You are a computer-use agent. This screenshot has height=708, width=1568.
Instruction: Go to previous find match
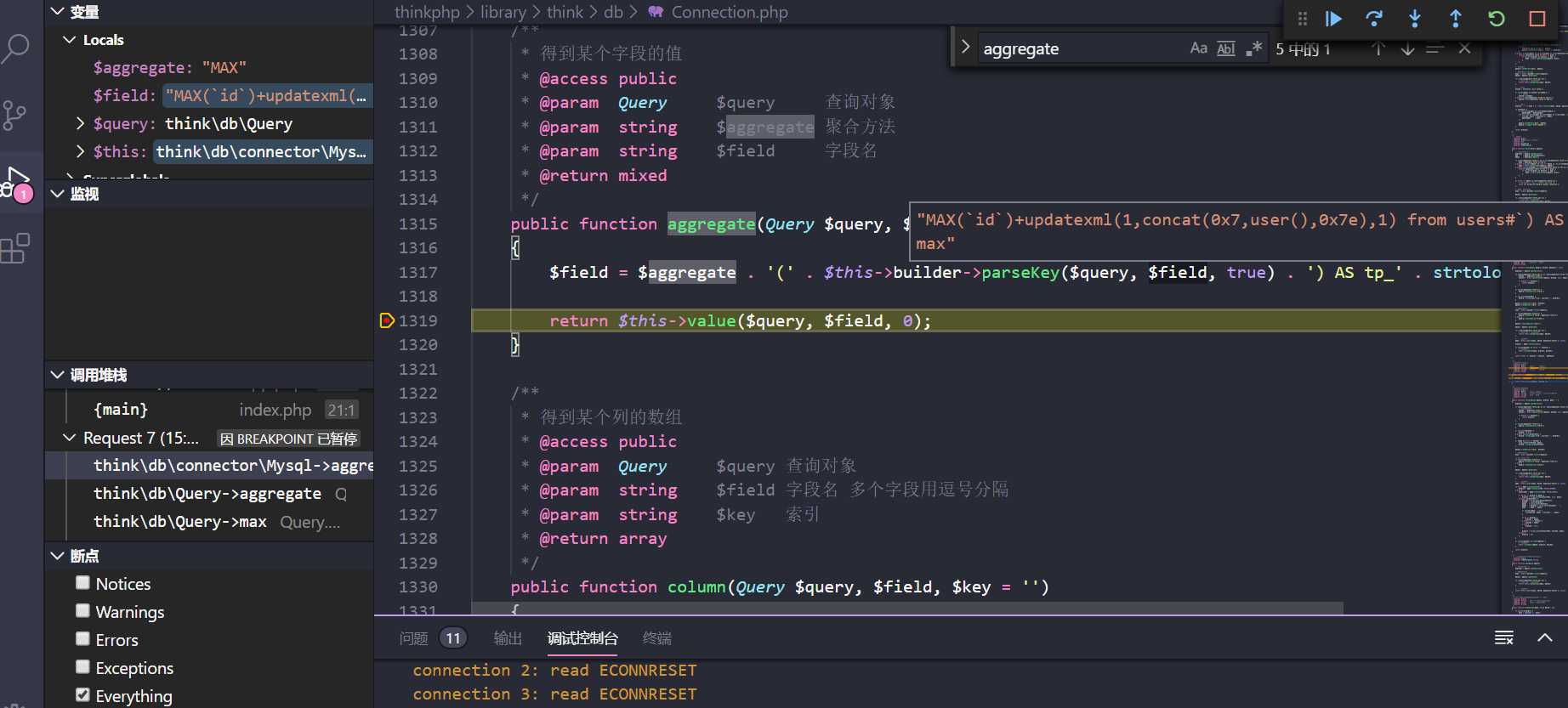pyautogui.click(x=1378, y=48)
